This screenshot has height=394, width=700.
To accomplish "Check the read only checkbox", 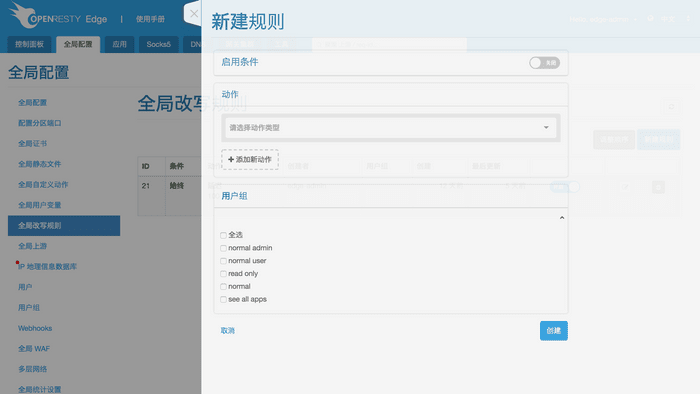I will click(223, 274).
